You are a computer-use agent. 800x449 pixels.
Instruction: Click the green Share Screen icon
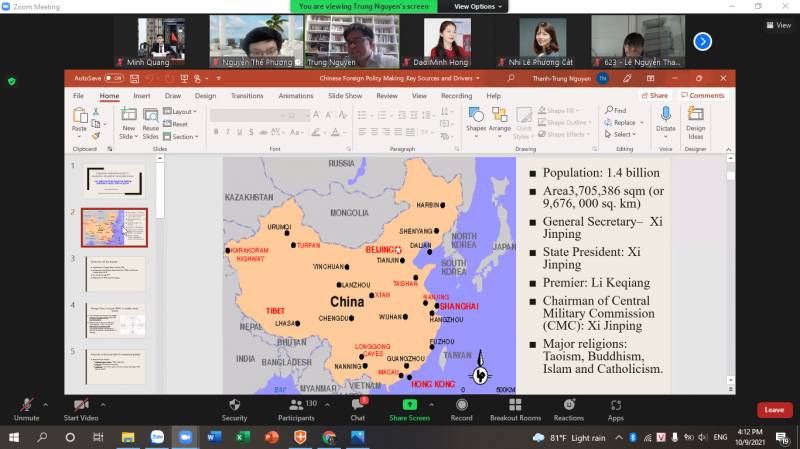click(409, 405)
